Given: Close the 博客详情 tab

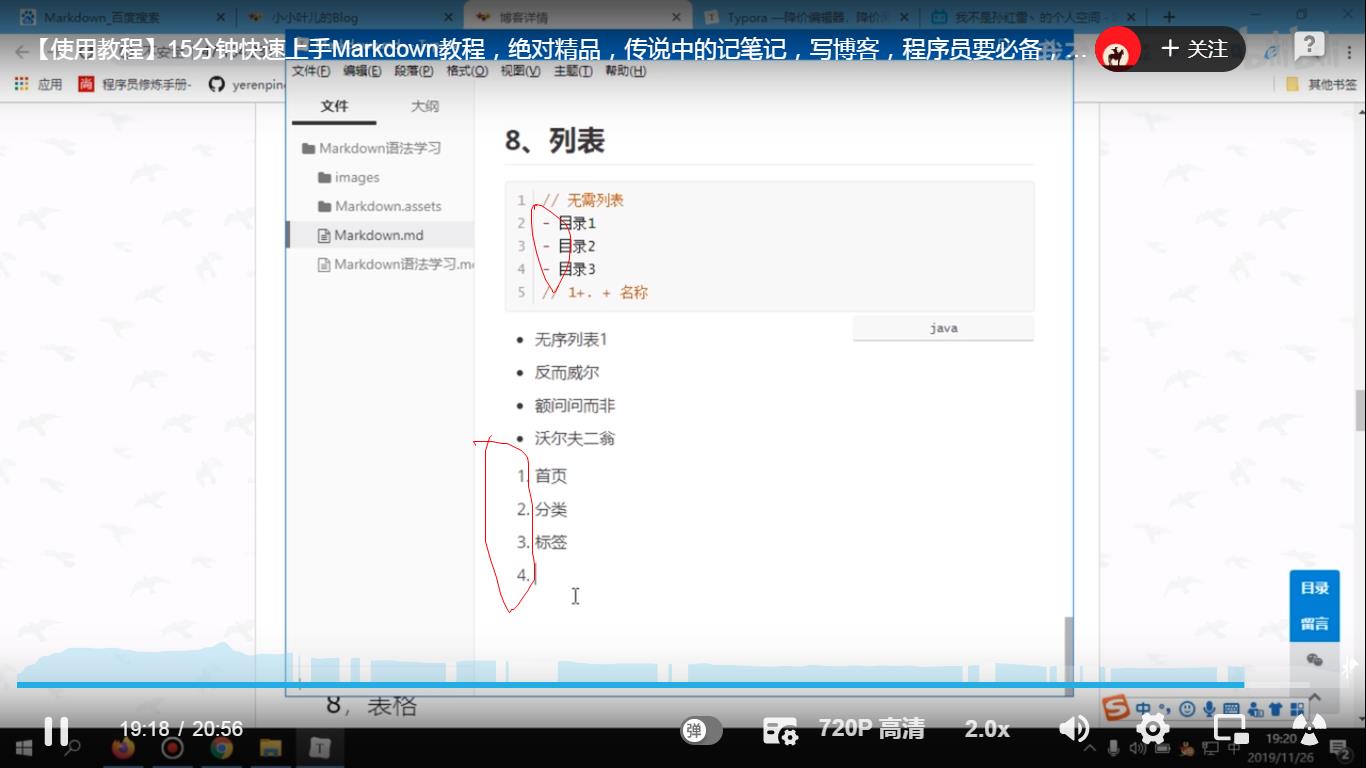Looking at the screenshot, I should pyautogui.click(x=677, y=17).
